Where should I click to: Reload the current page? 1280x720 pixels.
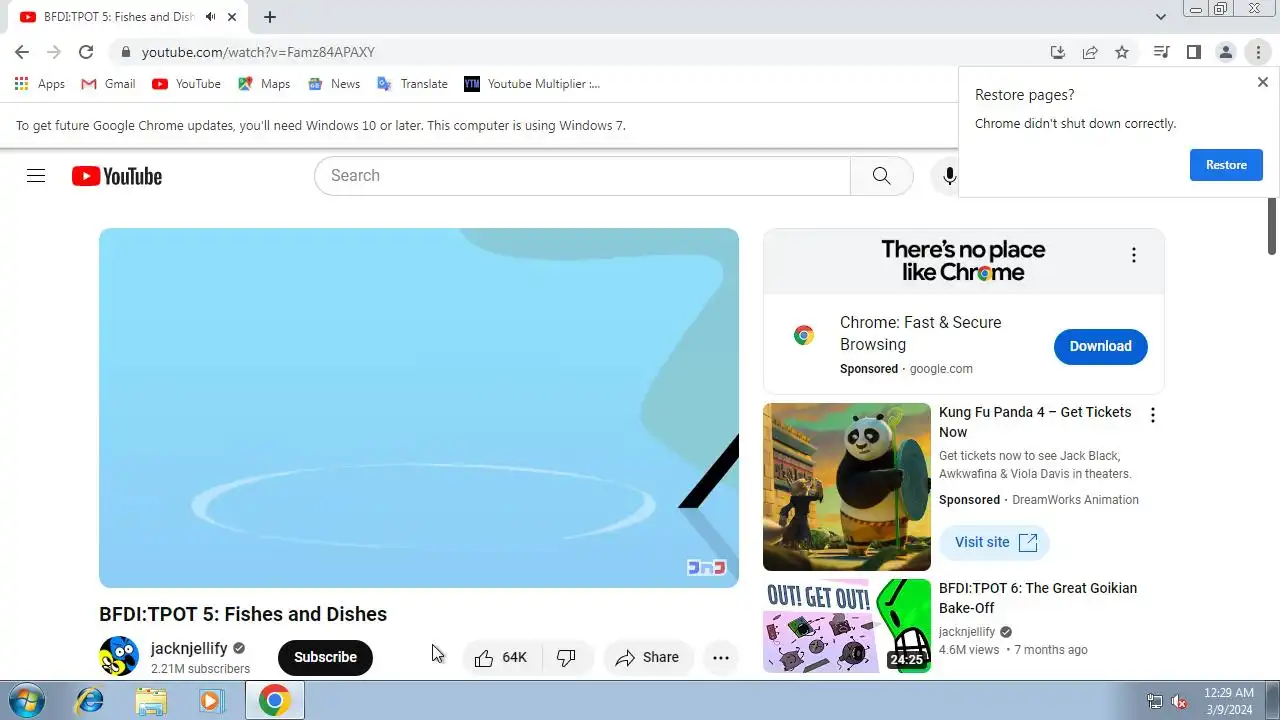[86, 52]
